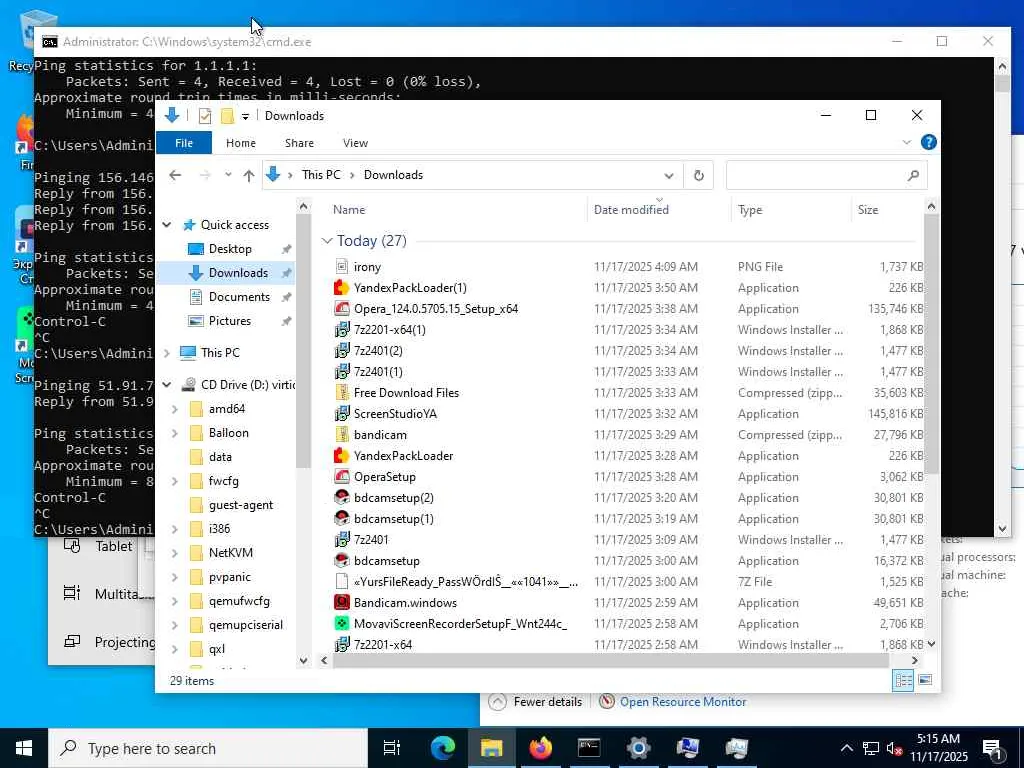Viewport: 1024px width, 768px height.
Task: Select the YursFileReady 7Z file icon
Action: 342,581
